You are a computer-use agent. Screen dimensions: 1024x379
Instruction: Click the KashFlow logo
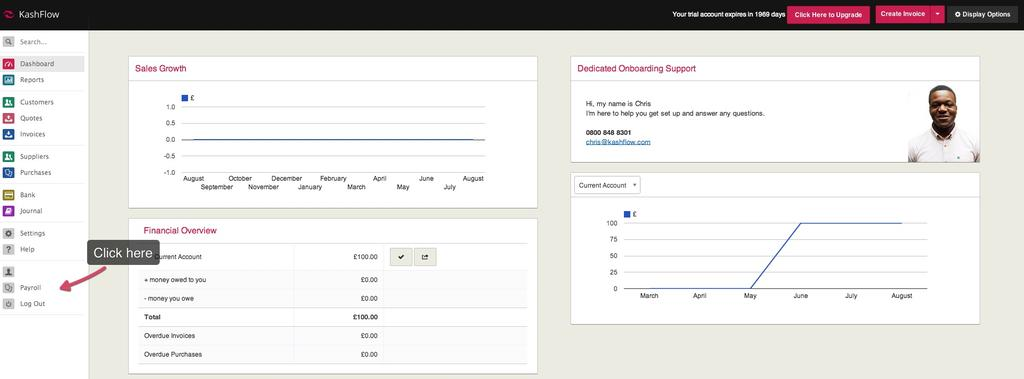(x=31, y=14)
